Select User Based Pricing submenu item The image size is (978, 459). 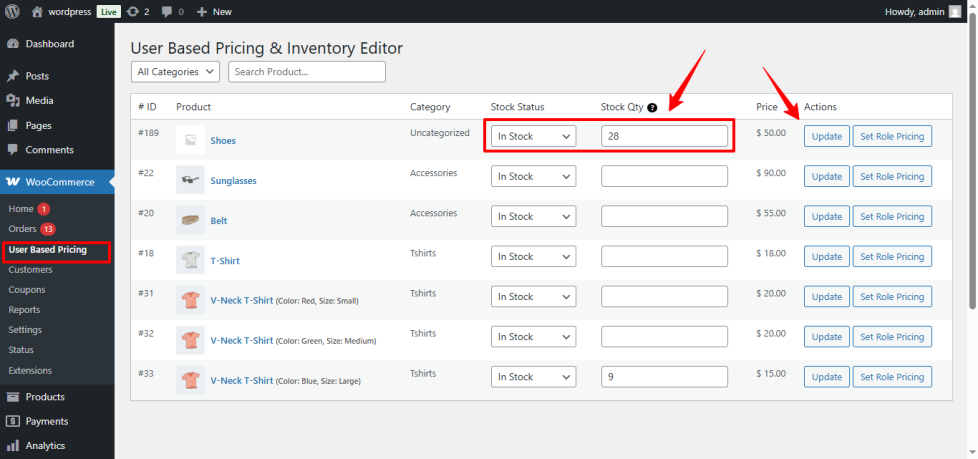[x=47, y=250]
